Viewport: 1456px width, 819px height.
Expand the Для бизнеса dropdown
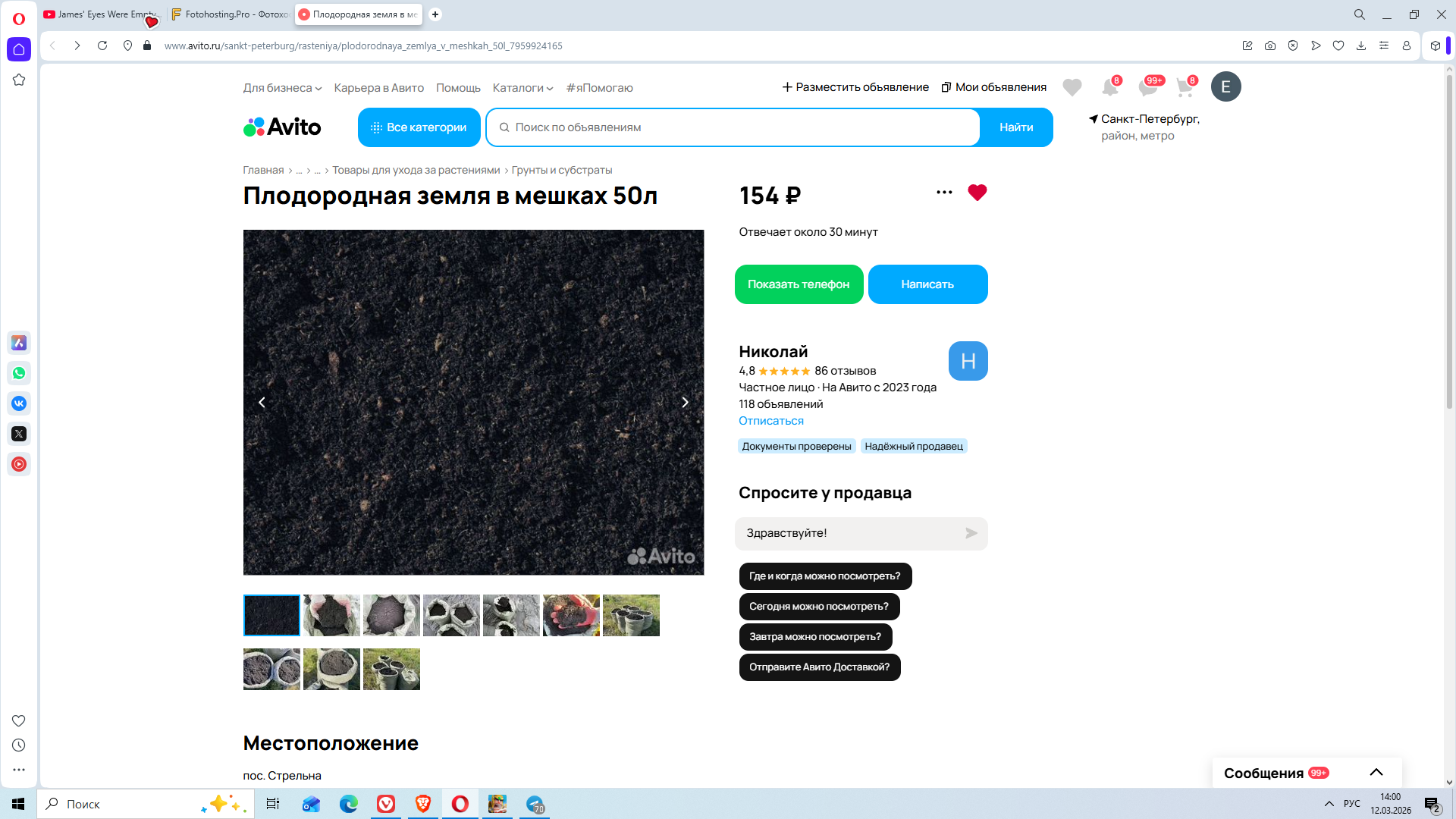tap(282, 88)
